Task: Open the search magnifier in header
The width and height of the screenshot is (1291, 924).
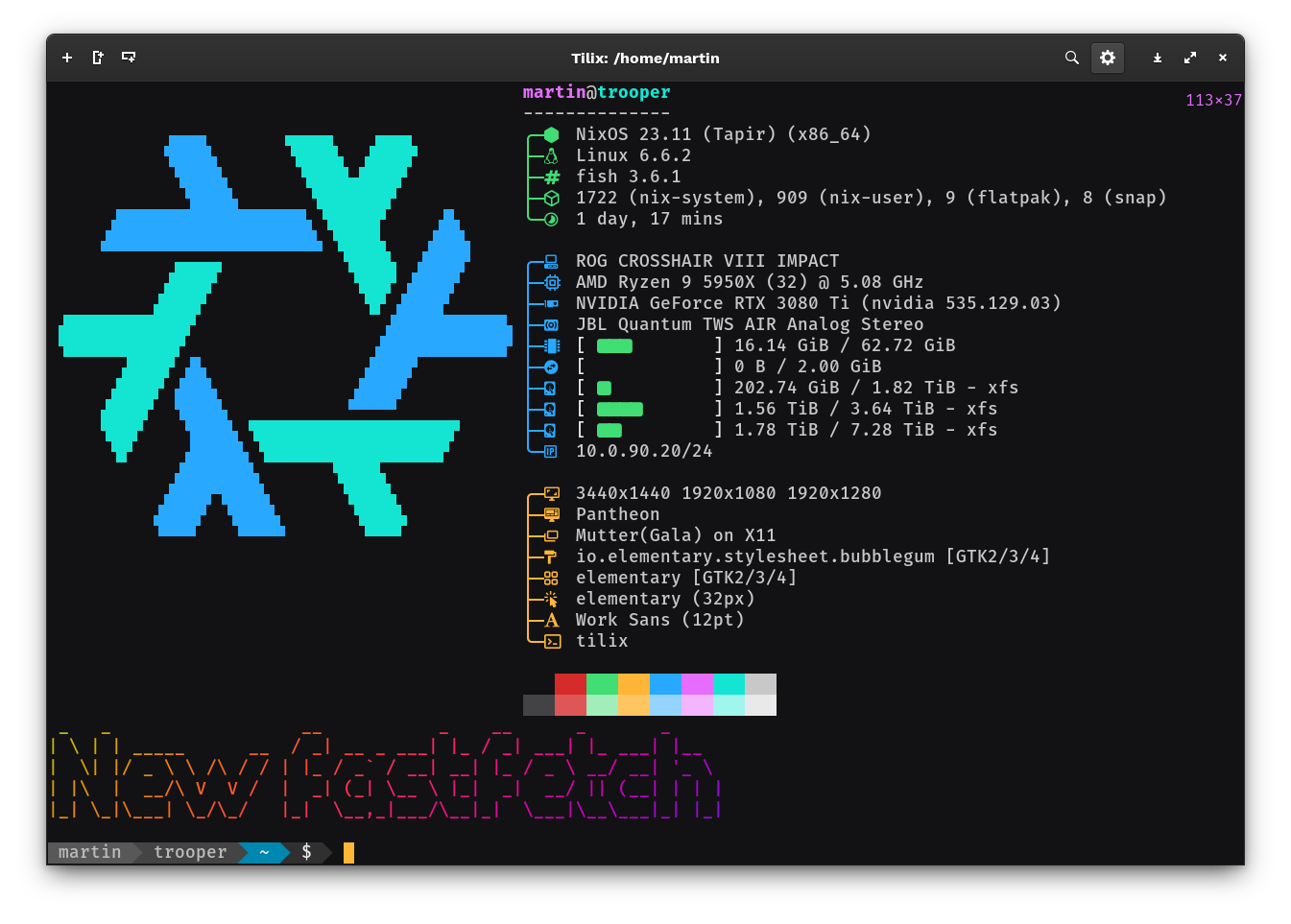Action: [x=1072, y=58]
